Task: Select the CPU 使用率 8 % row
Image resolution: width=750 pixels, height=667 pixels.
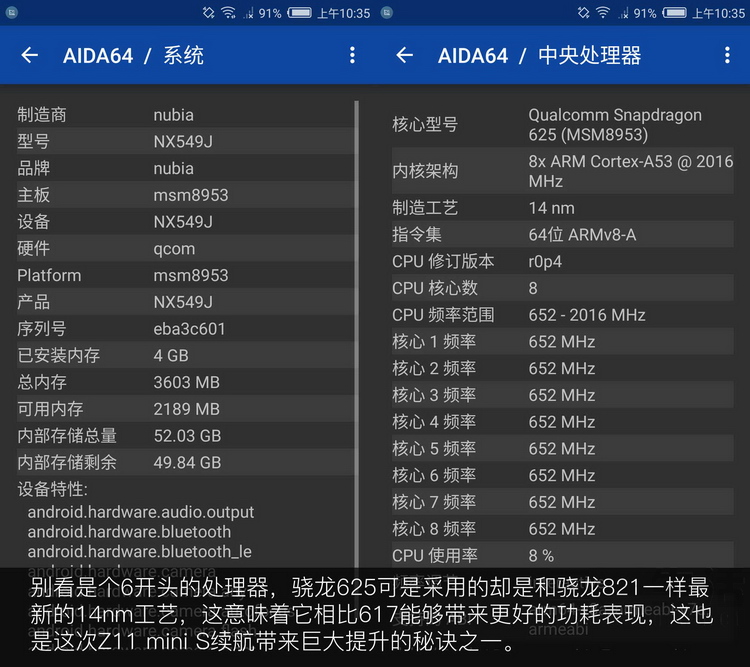Action: (562, 556)
